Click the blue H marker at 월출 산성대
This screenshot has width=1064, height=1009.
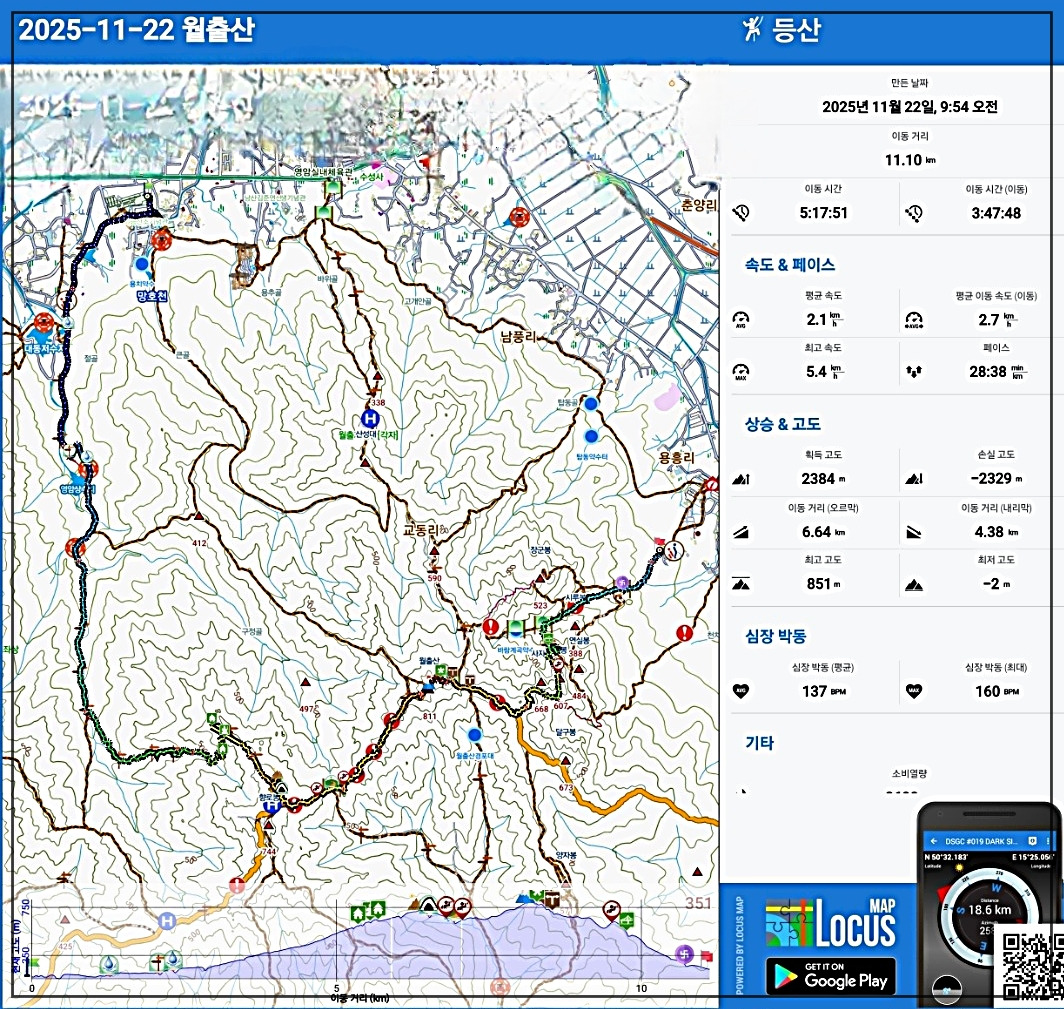370,418
